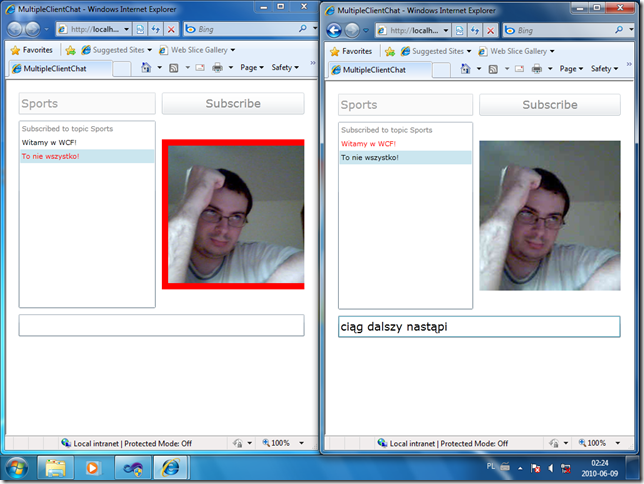This screenshot has width=644, height=484.
Task: Select 'Witamy w WCF!' in right window list
Action: pyautogui.click(x=405, y=144)
